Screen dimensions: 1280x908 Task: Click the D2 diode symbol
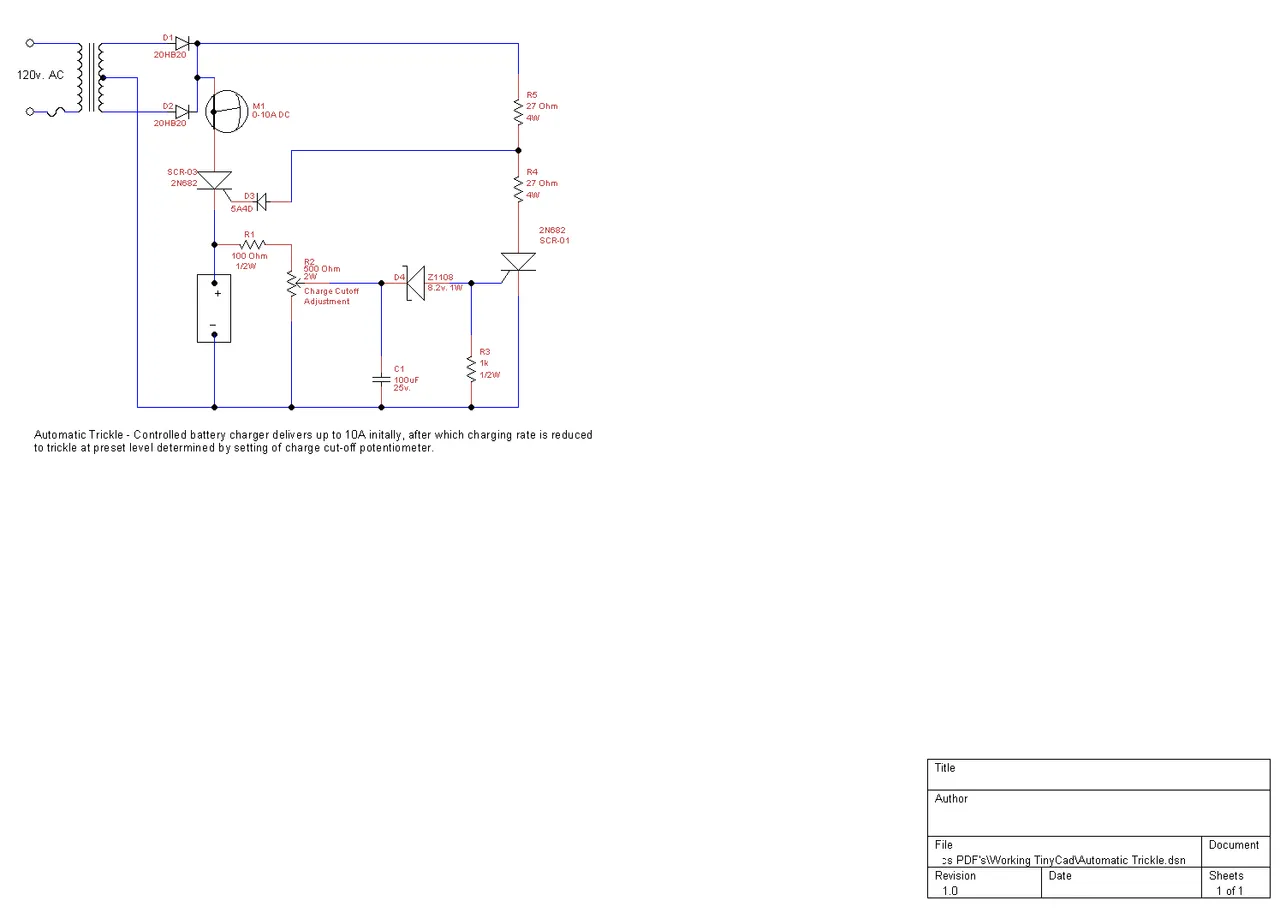(182, 112)
